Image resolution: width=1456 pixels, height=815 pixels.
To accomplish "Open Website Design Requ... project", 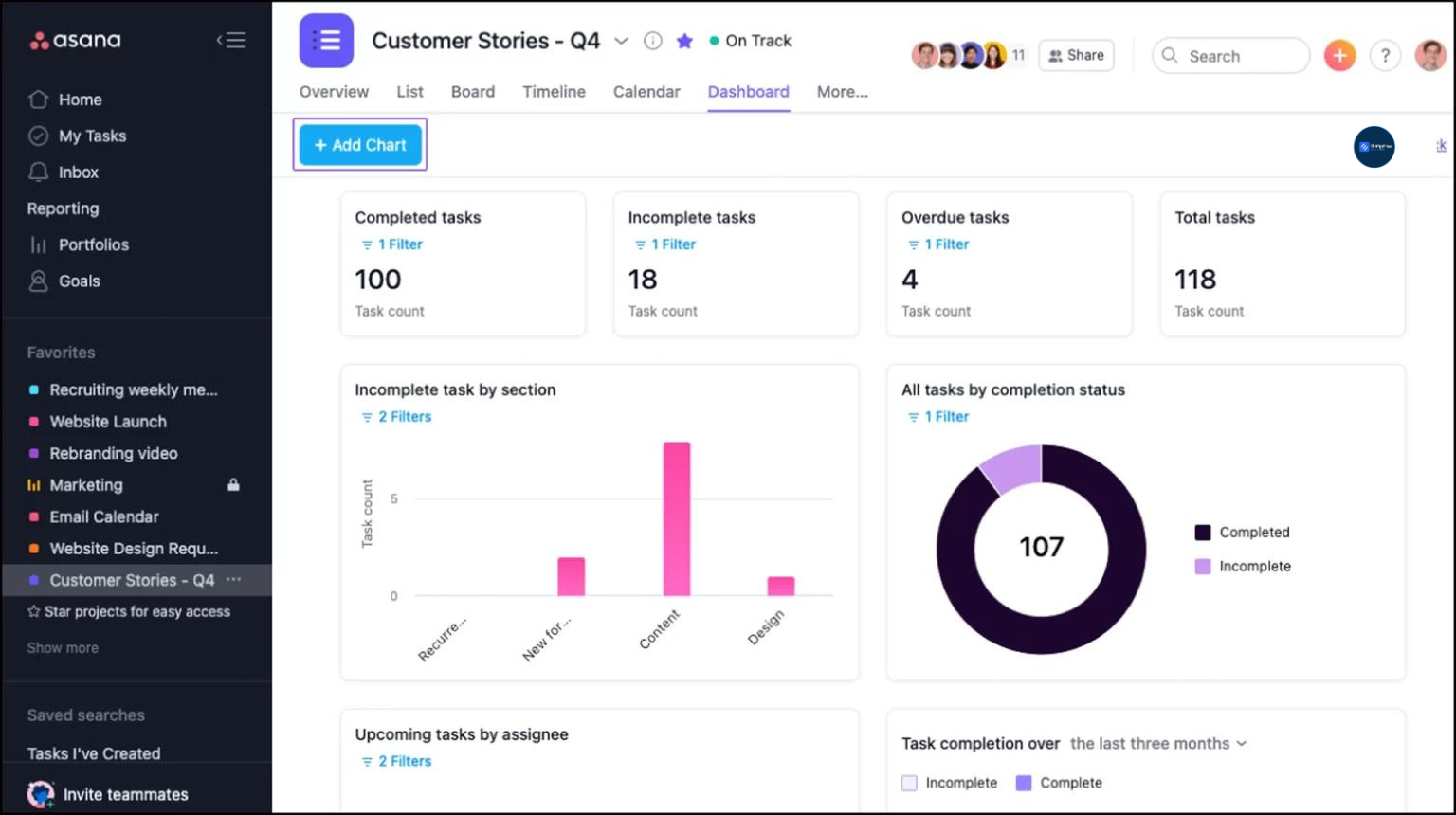I will pos(134,549).
